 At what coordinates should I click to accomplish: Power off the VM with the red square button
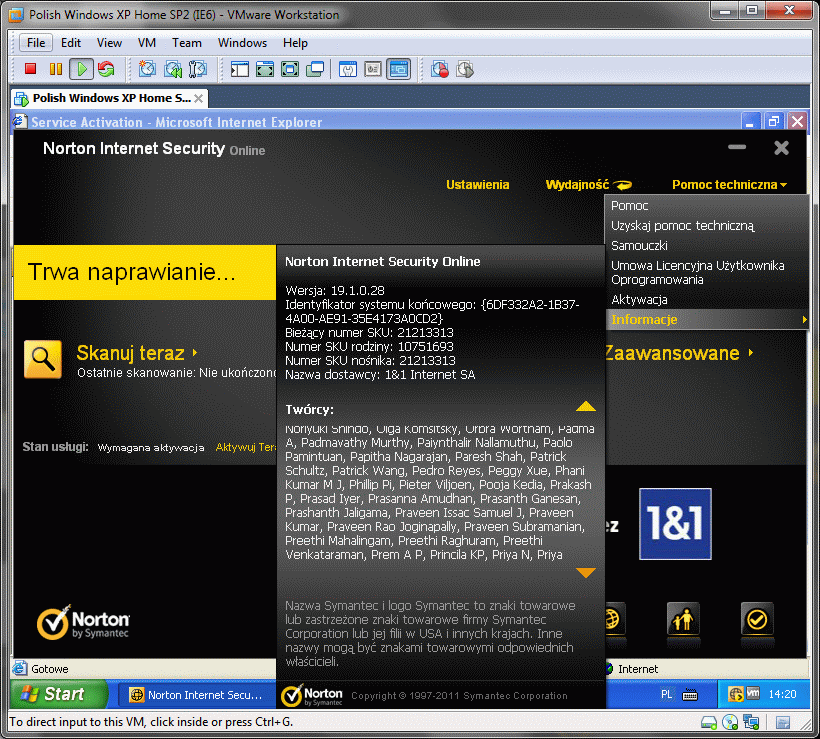30,69
